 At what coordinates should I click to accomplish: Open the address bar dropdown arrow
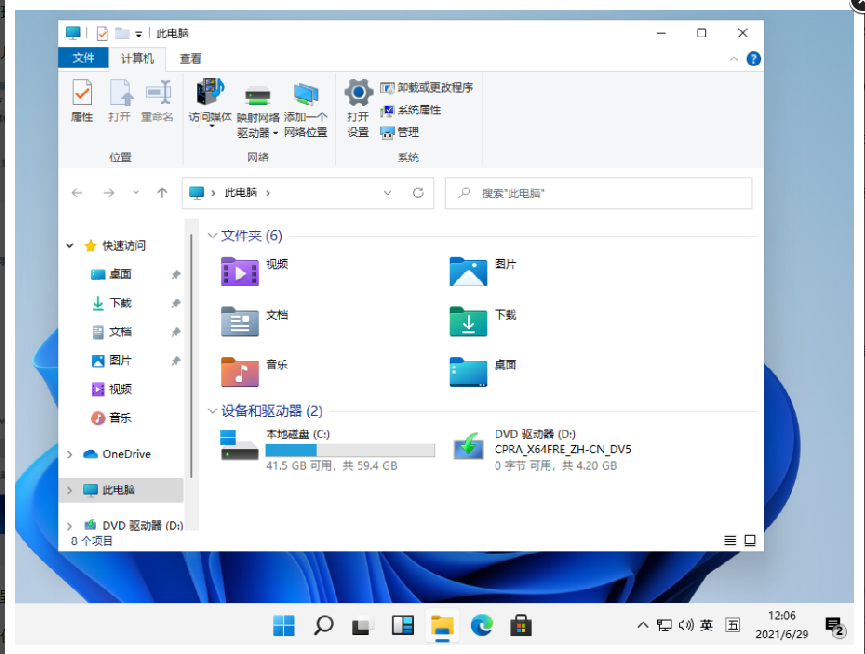387,193
